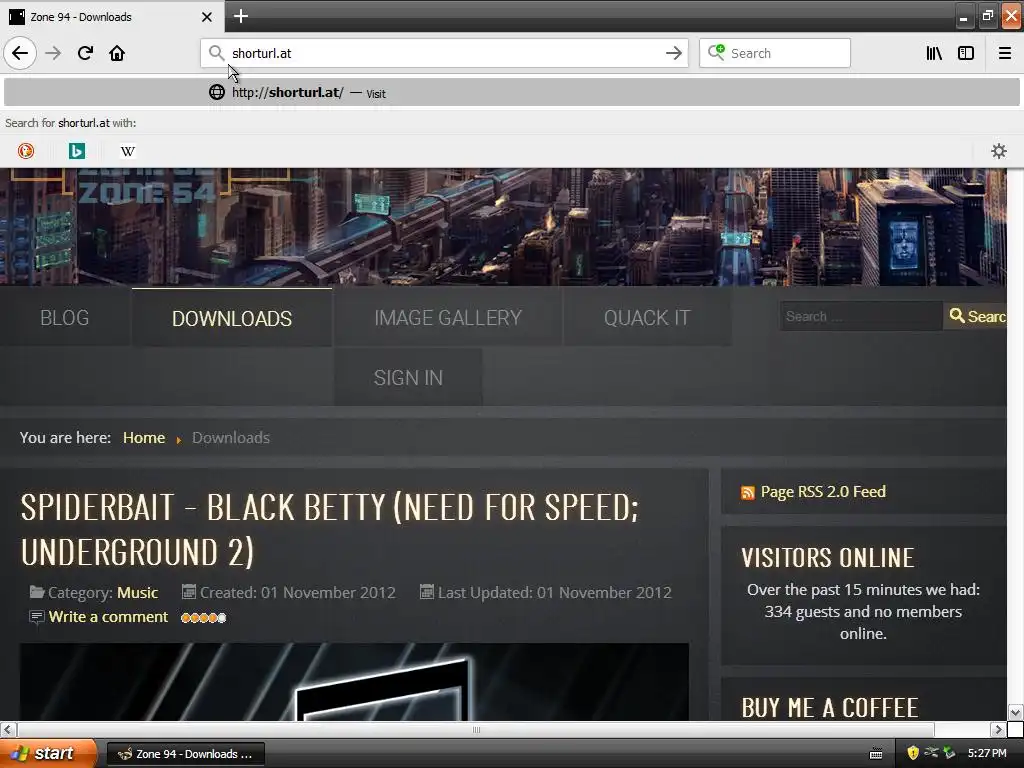1024x768 pixels.
Task: Click the website search input field
Action: [861, 316]
